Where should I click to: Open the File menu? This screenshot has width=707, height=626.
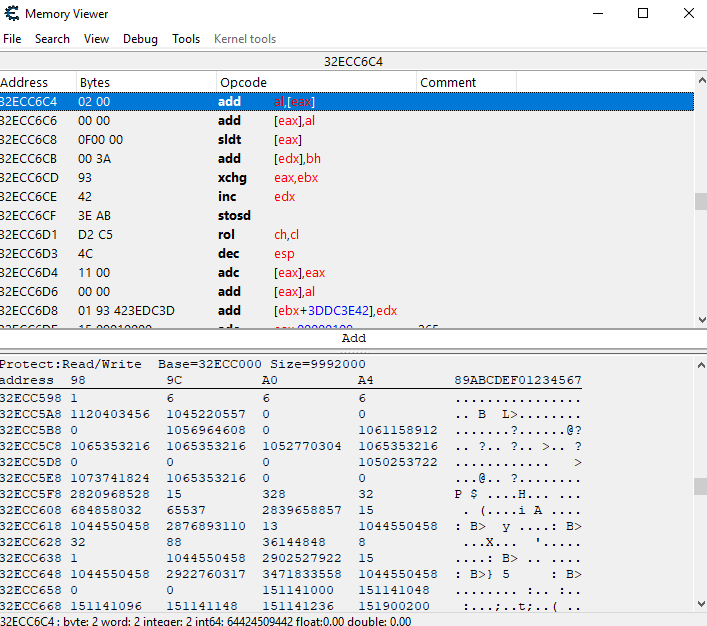(12, 39)
